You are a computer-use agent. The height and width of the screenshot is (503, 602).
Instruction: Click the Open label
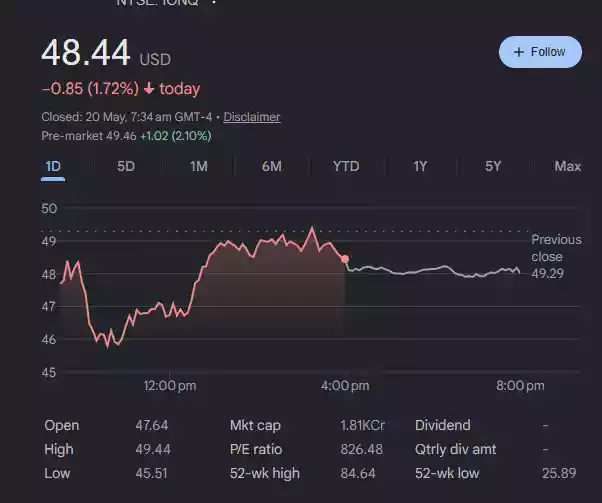[x=61, y=425]
